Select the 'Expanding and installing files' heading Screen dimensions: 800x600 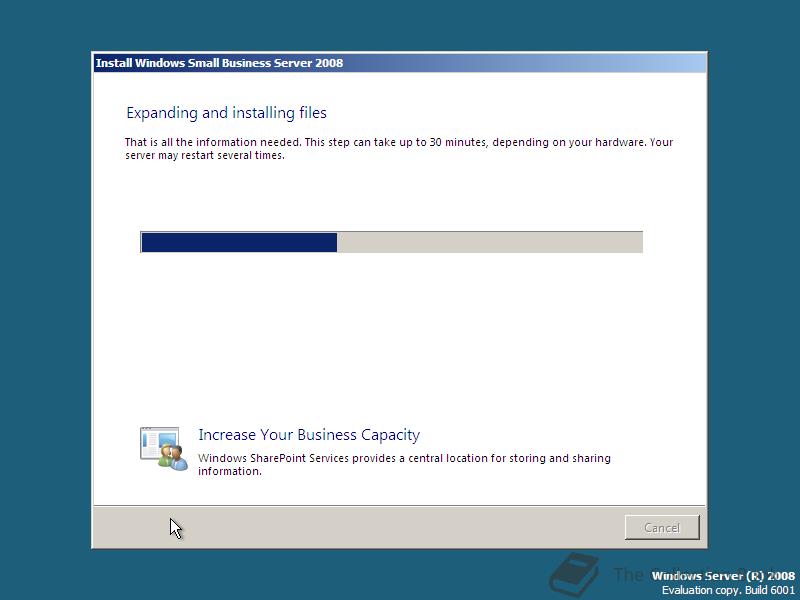pos(227,113)
